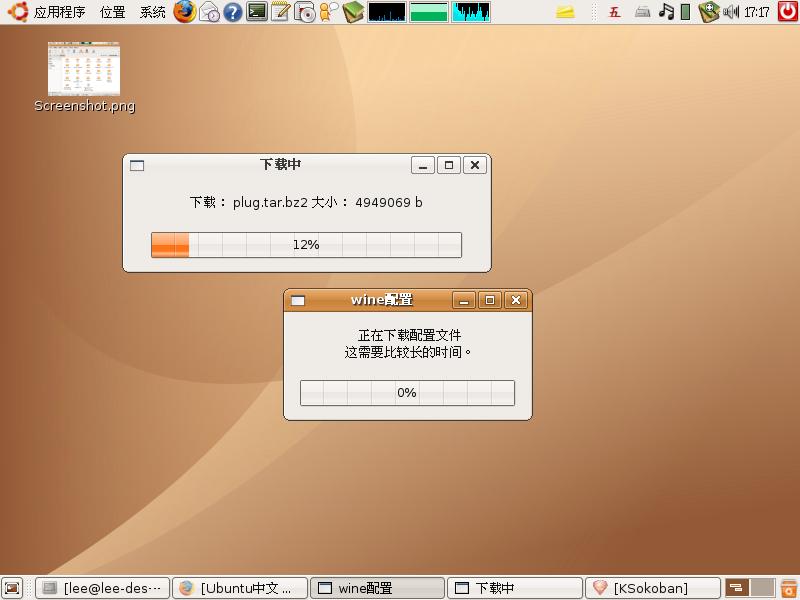Viewport: 800px width, 600px height.
Task: Open the trash icon in the bottom panel
Action: pyautogui.click(x=788, y=588)
